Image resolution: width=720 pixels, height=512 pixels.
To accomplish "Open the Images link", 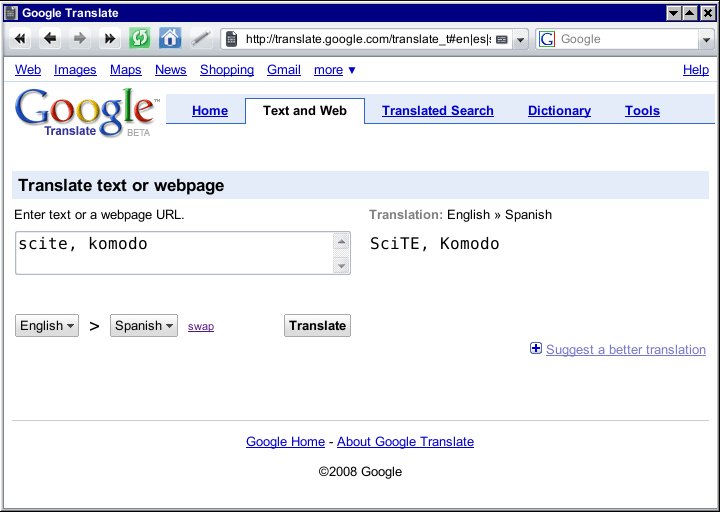I will [x=75, y=70].
